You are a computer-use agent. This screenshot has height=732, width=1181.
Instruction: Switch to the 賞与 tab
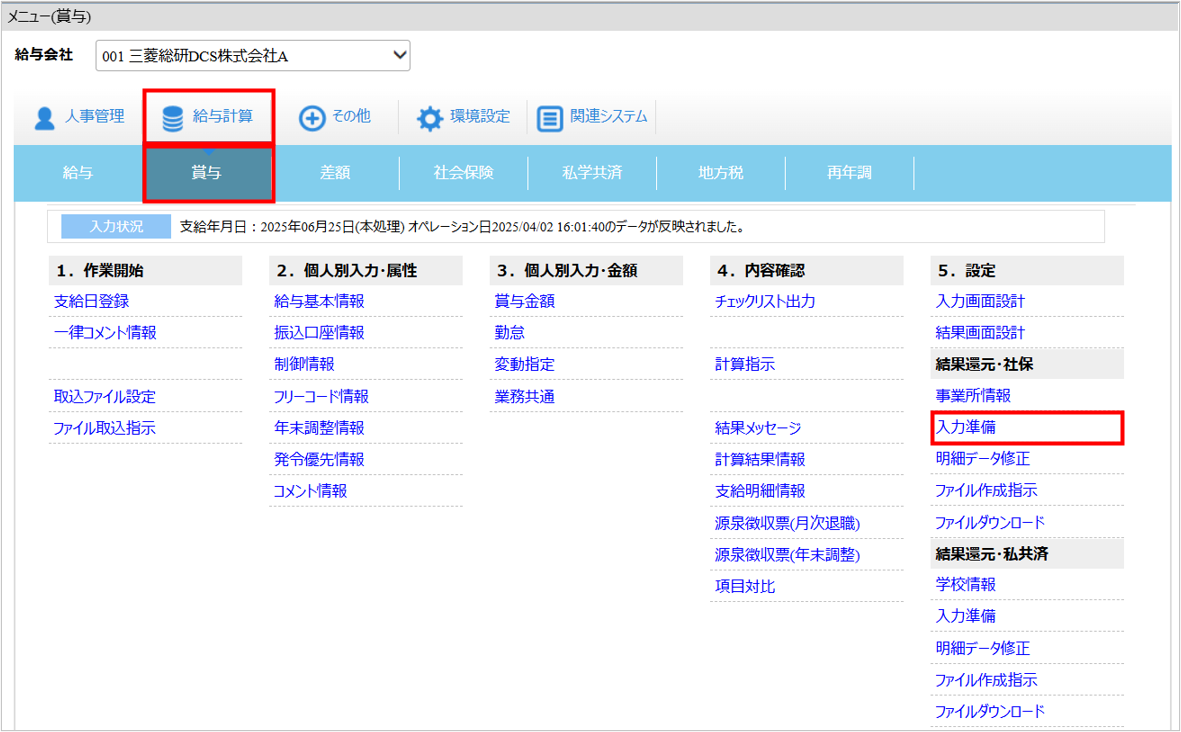207,173
